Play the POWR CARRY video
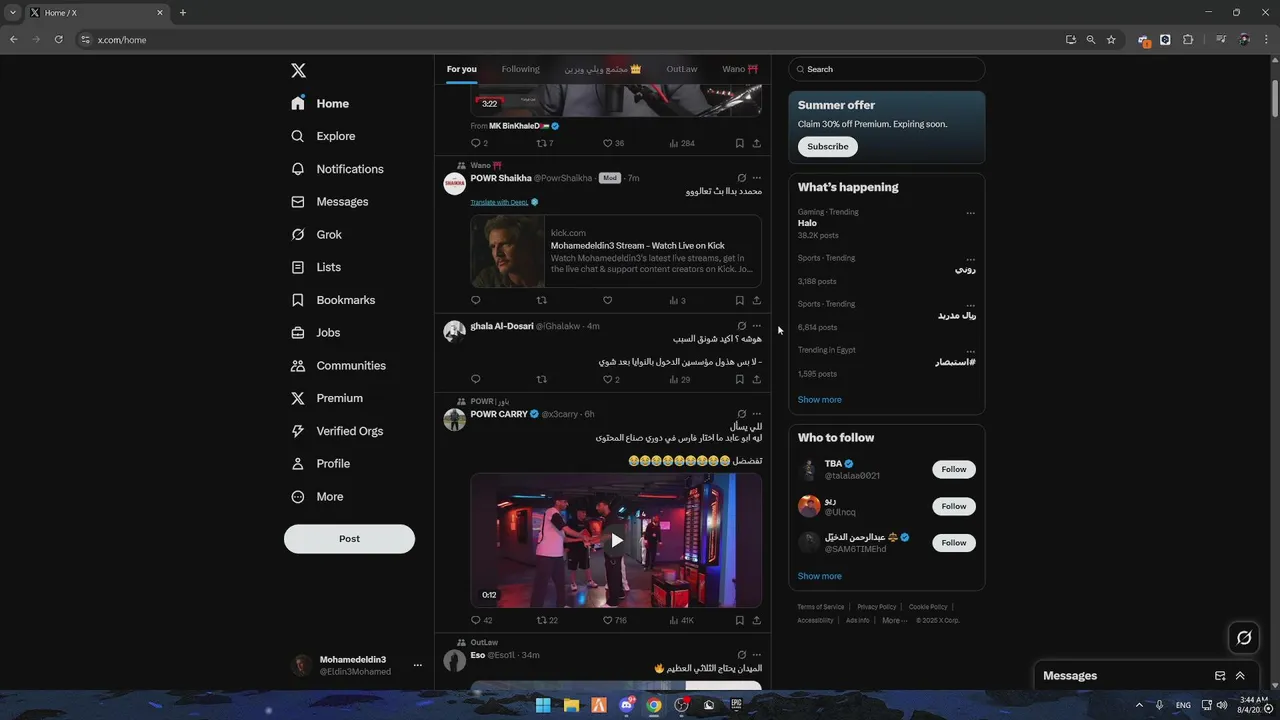 pos(616,540)
